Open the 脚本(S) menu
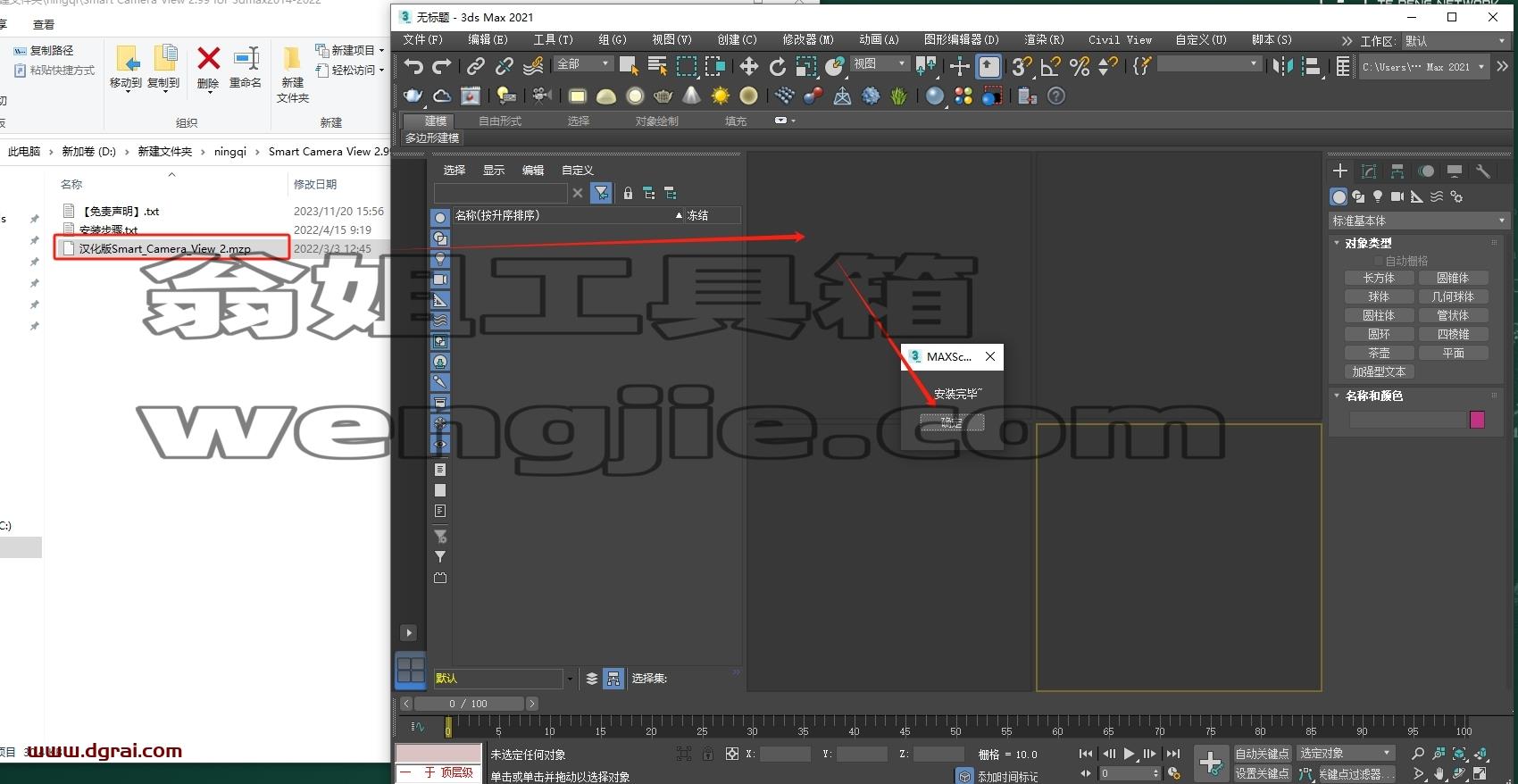This screenshot has width=1518, height=784. [x=1272, y=39]
